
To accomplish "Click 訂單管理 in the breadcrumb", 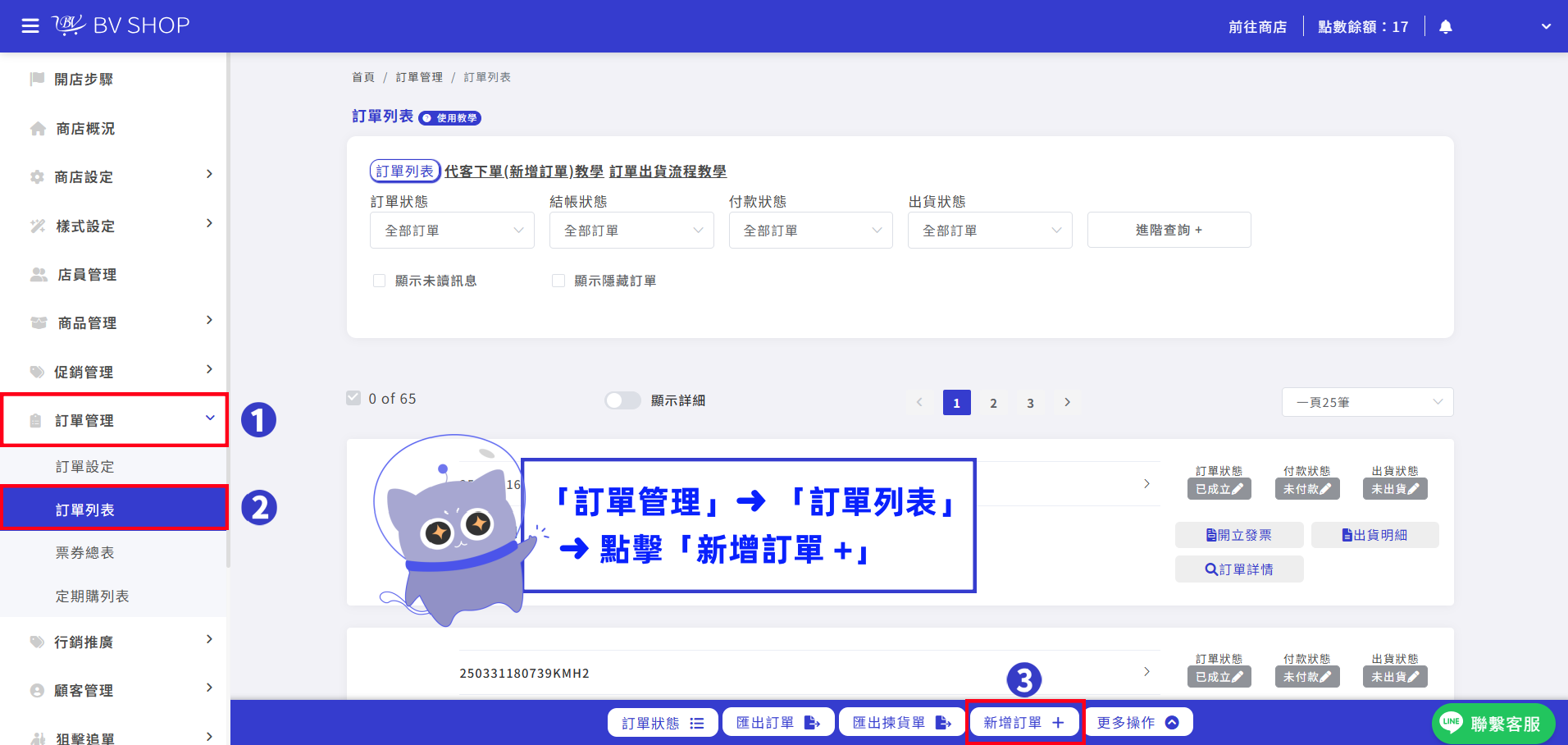I will coord(419,77).
